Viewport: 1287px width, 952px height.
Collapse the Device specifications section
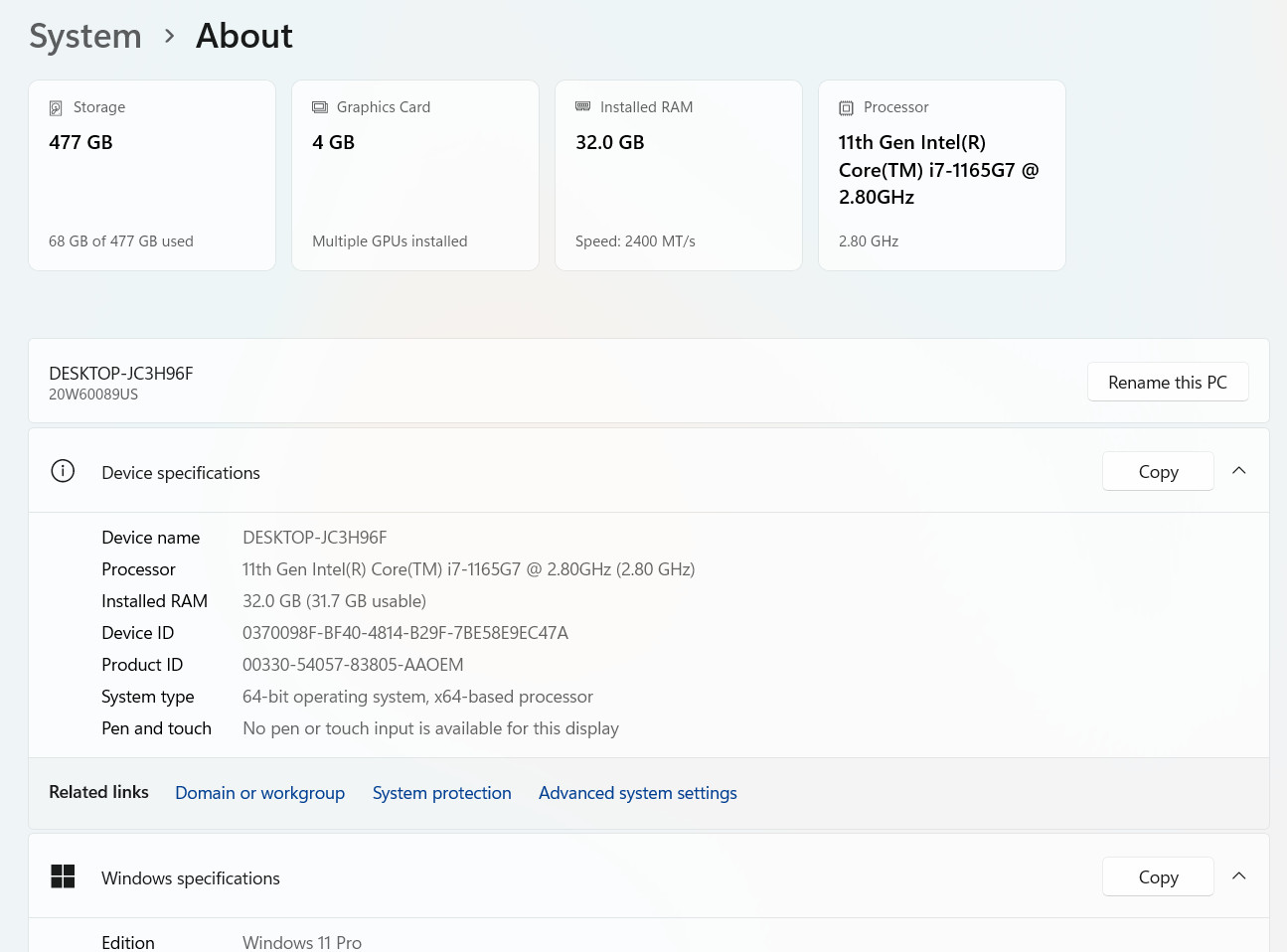pos(1239,471)
